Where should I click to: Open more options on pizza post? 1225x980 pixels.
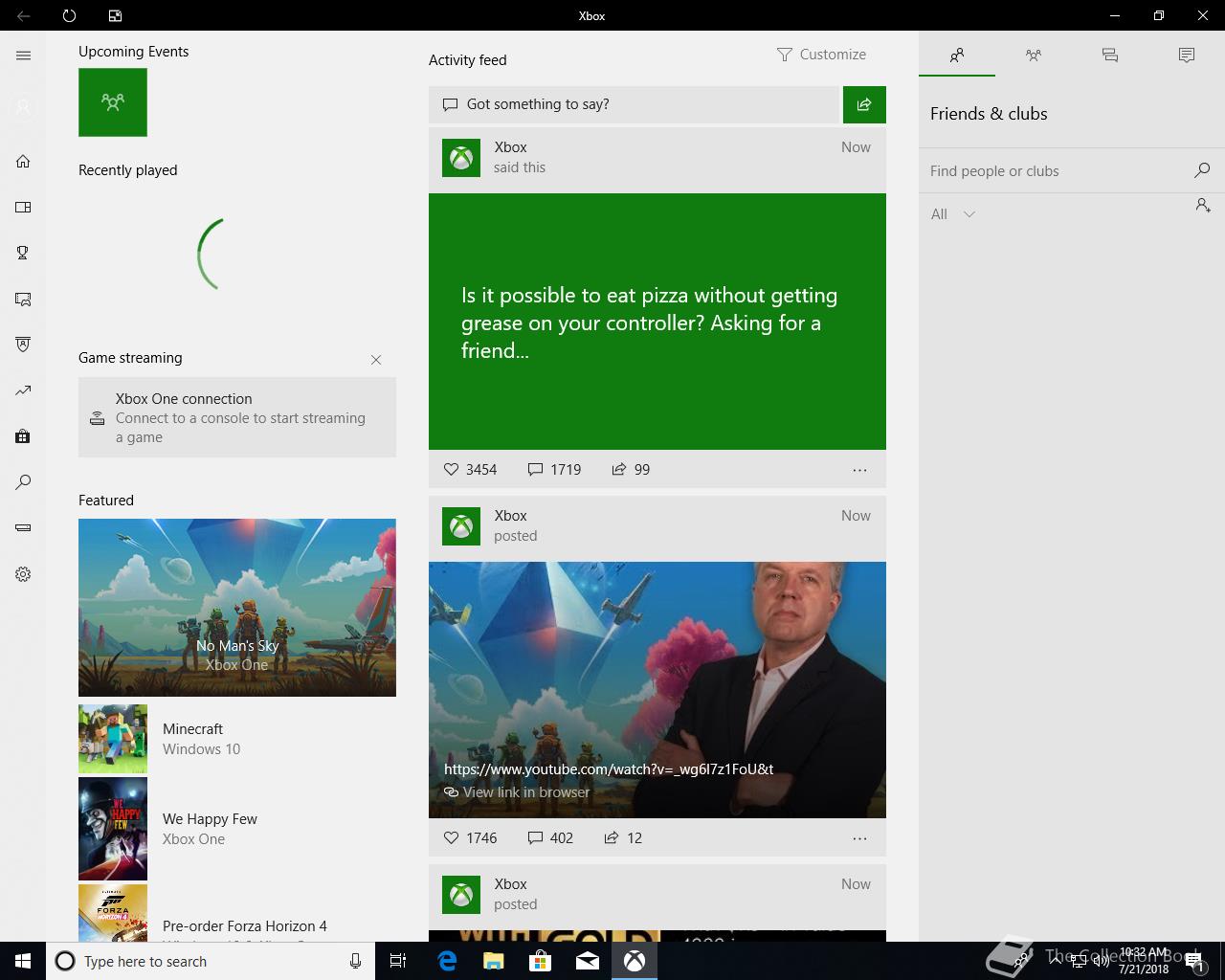[859, 470]
